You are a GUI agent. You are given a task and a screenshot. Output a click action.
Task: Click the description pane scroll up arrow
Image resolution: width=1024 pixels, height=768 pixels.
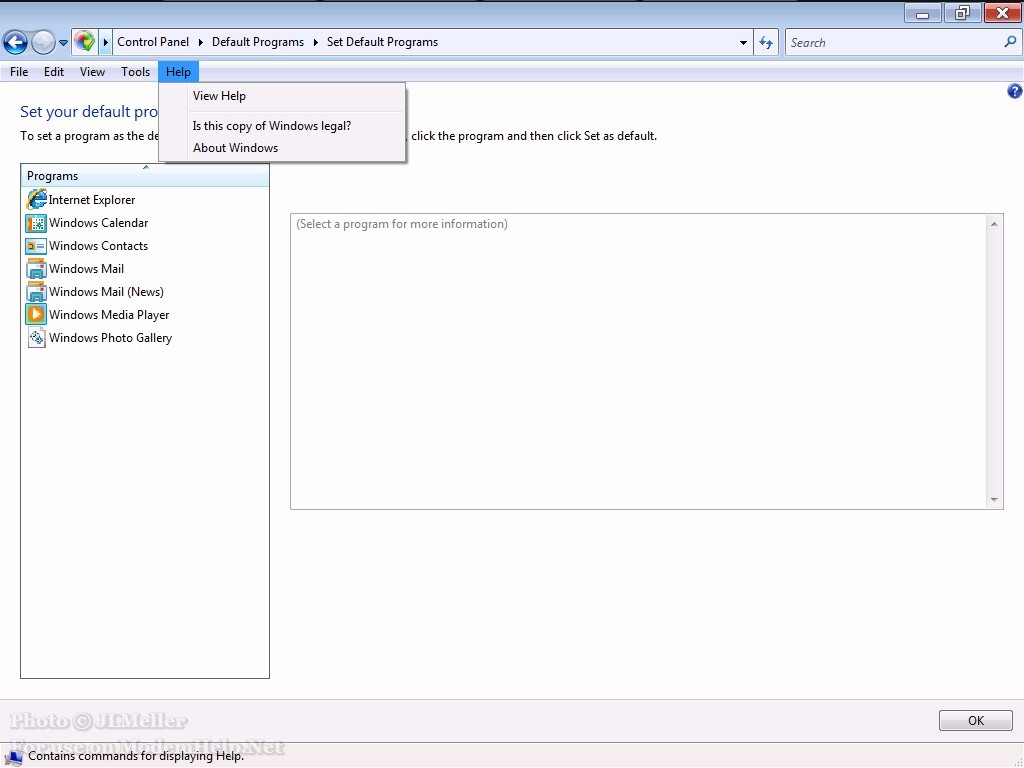pyautogui.click(x=994, y=224)
